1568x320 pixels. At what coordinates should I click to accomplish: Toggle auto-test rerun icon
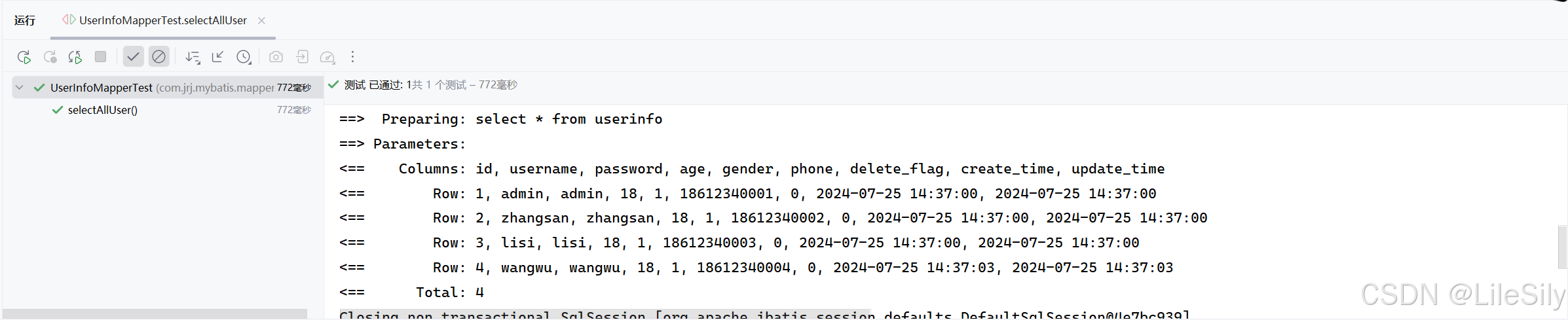75,57
